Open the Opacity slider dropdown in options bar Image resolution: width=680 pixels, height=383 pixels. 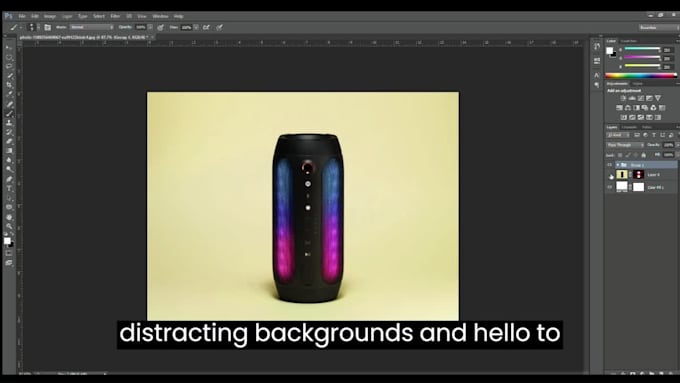click(x=150, y=27)
